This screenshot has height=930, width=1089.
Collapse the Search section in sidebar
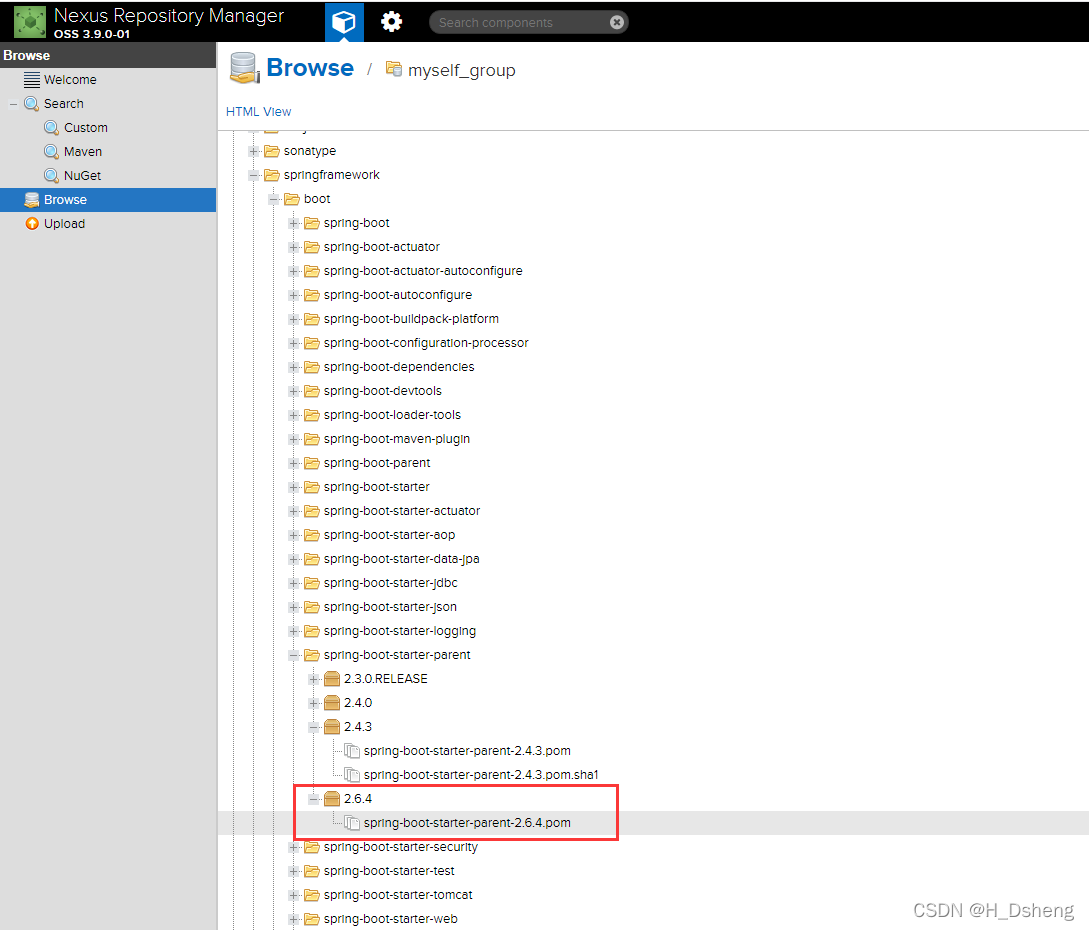(13, 104)
